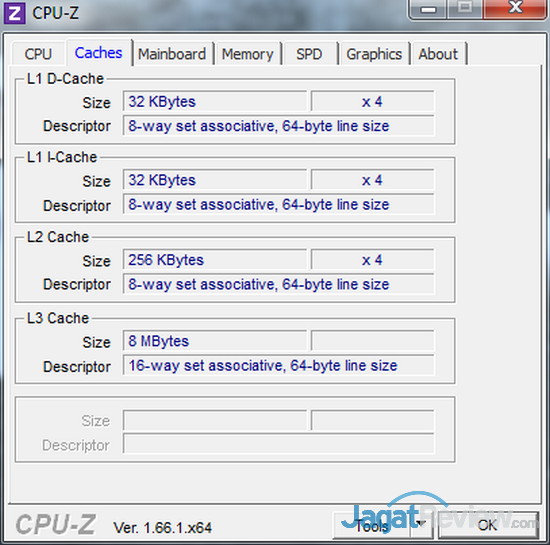Screen dimensions: 550x545
Task: Click the L3 Cache 8 MBytes field
Action: 215,341
